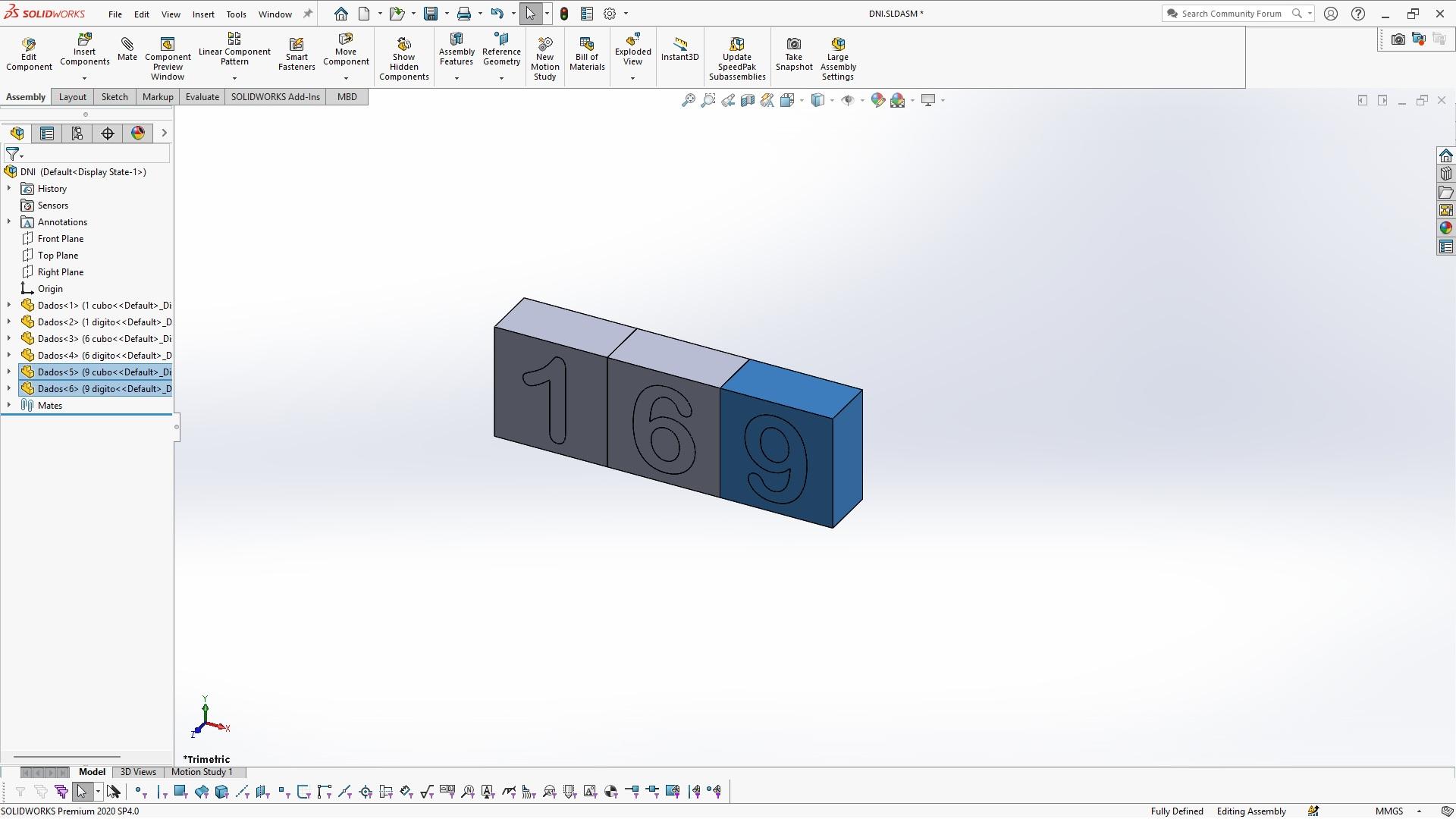Click Zoom to Fit icon
Screen dimensions: 1456x819
(688, 100)
